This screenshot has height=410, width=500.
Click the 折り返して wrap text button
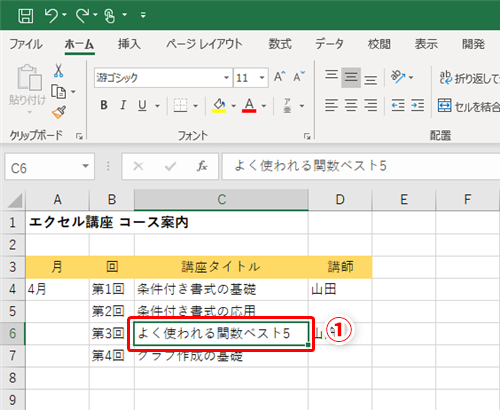click(469, 78)
